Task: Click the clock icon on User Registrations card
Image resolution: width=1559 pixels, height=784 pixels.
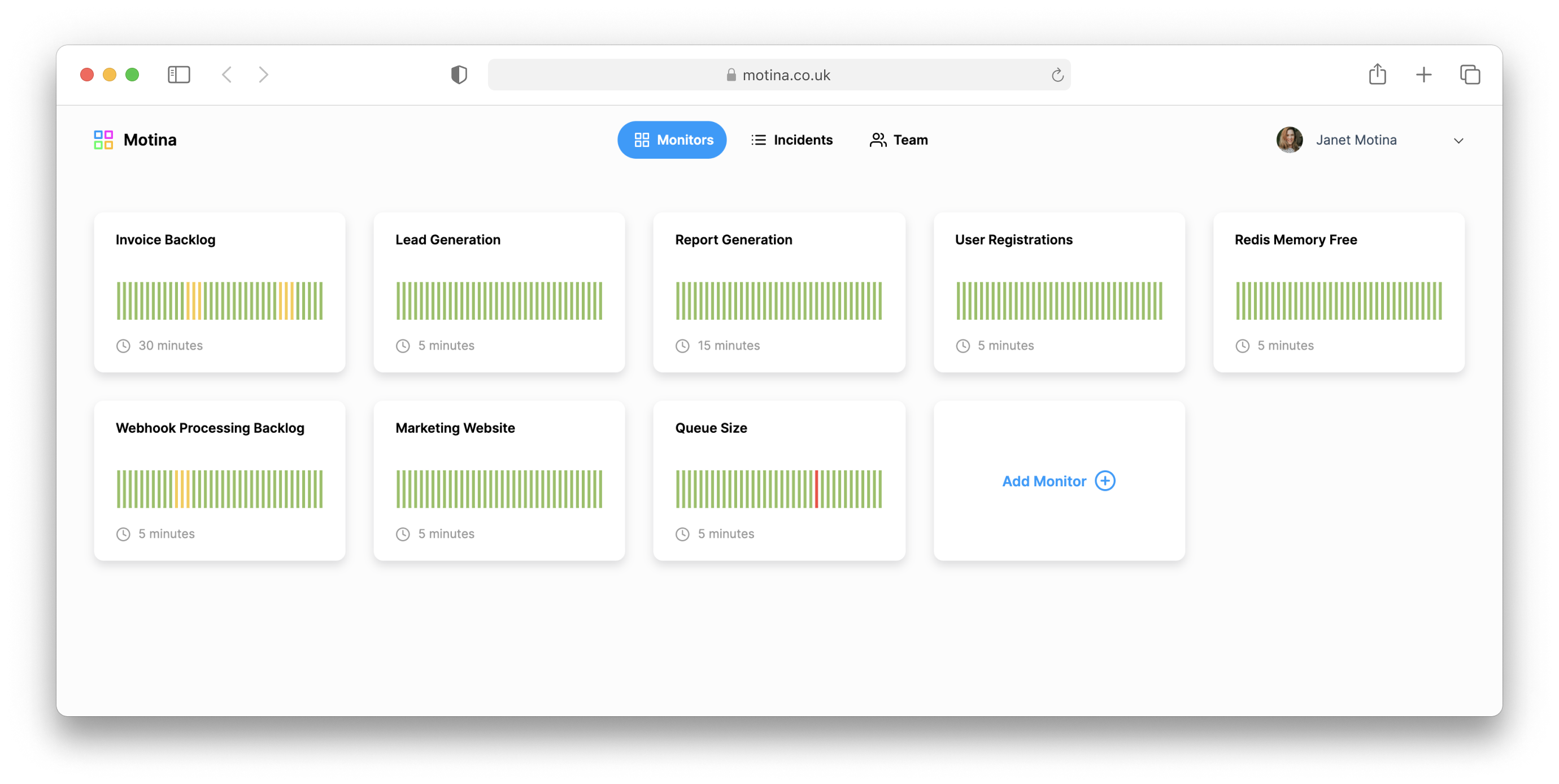Action: (x=963, y=346)
